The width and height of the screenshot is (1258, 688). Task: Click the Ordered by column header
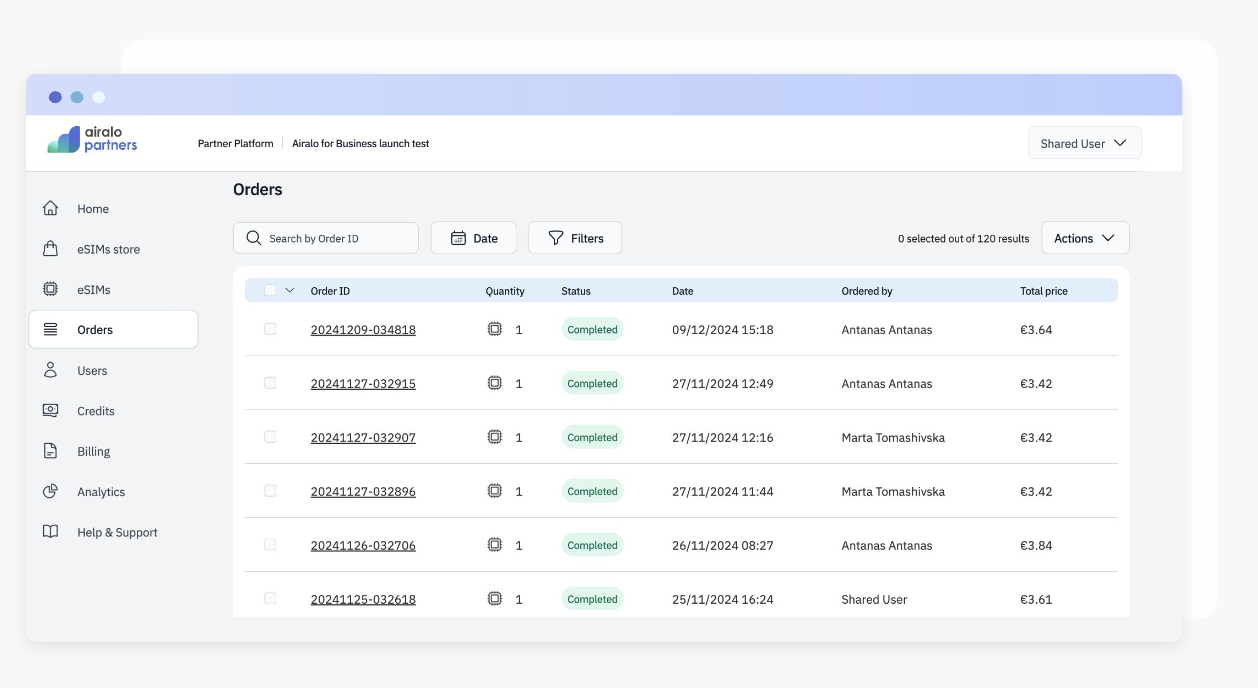click(867, 291)
